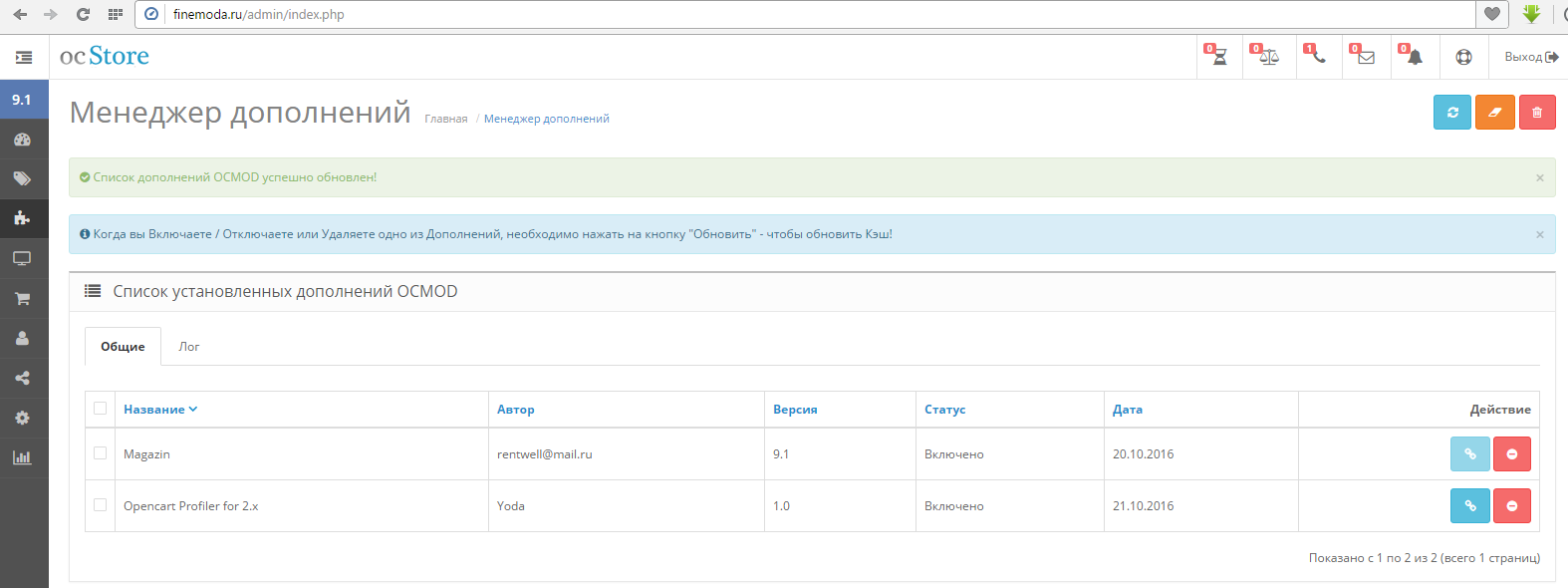Sort by Версия column header
Screen dimensions: 1568x588
[795, 410]
